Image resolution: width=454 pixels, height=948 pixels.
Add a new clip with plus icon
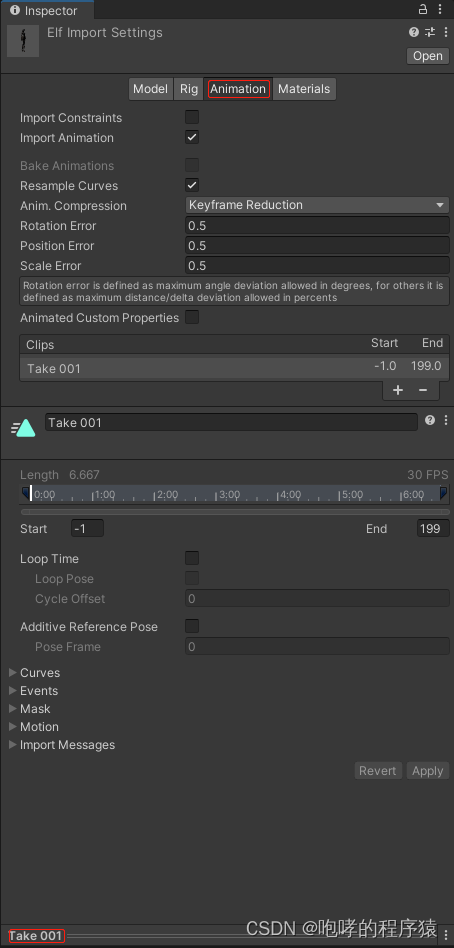(x=398, y=390)
